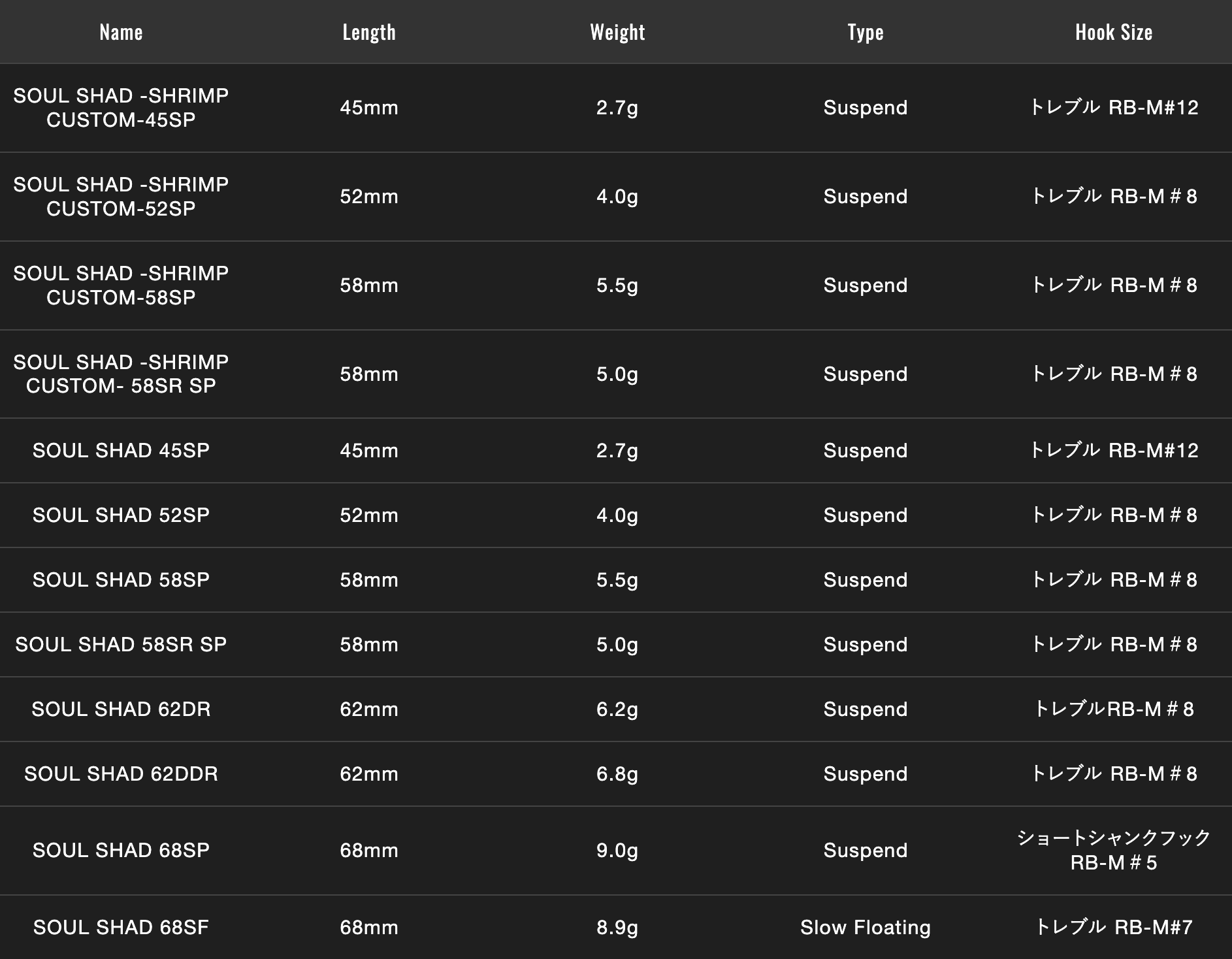The width and height of the screenshot is (1232, 959).
Task: Click the SOUL SHAD 62DR name cell
Action: tap(121, 709)
